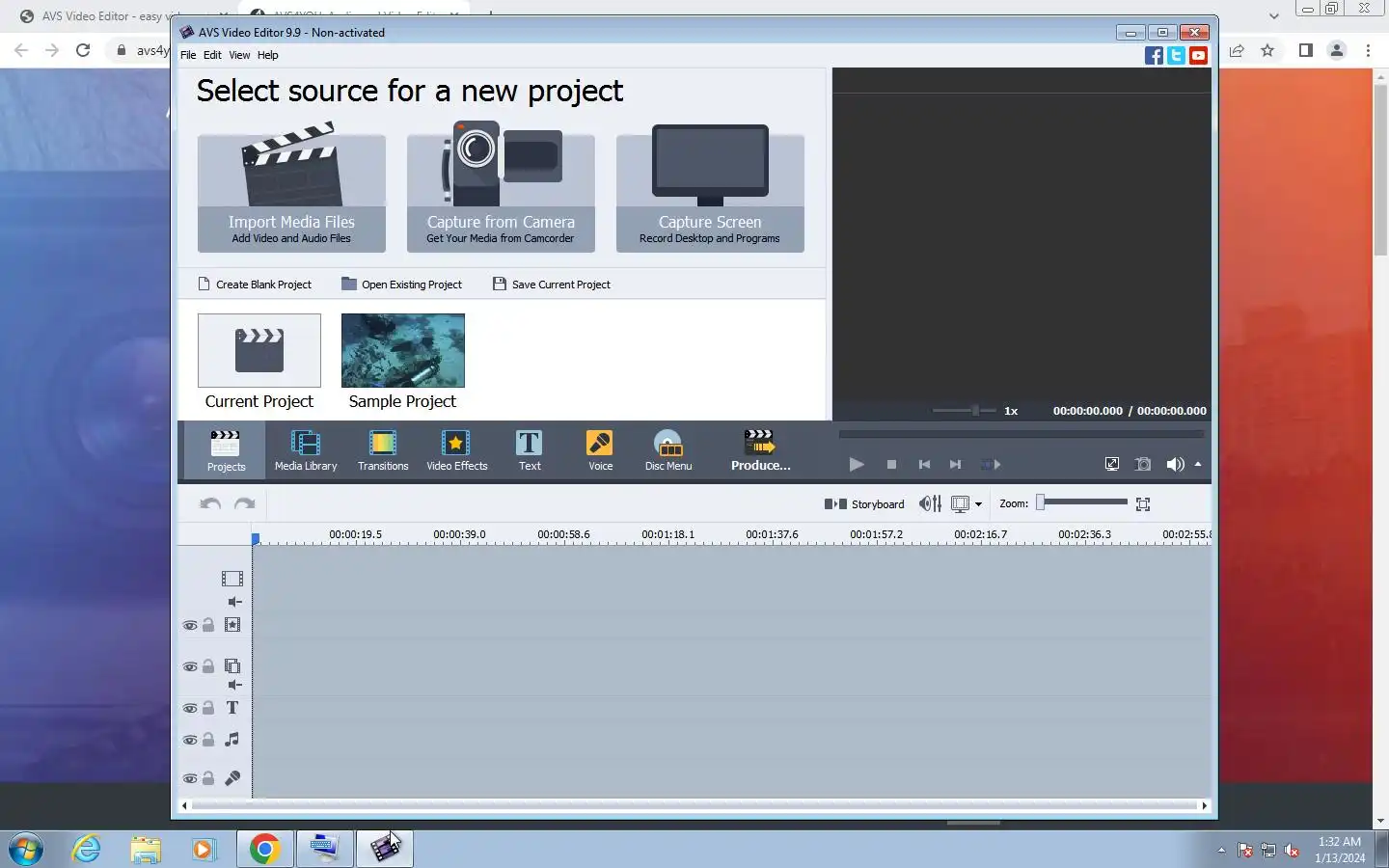Click the Produce button
This screenshot has width=1389, height=868.
pyautogui.click(x=760, y=450)
